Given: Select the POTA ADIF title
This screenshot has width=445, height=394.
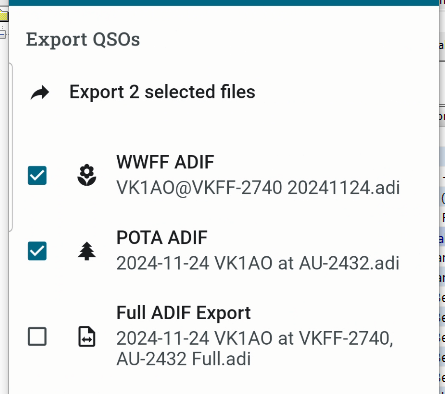Looking at the screenshot, I should click(x=162, y=238).
